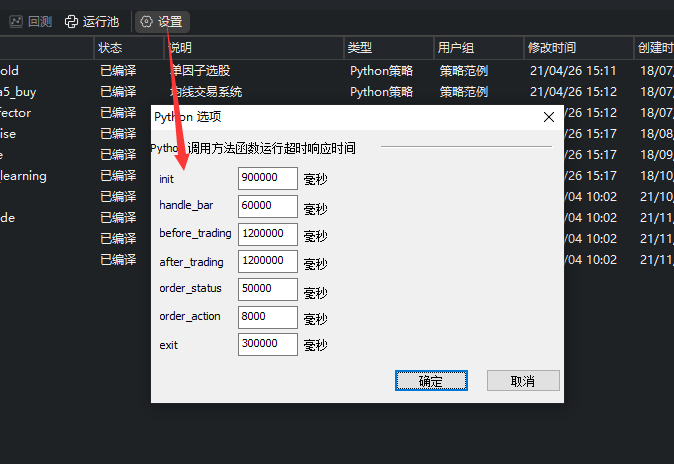Edit the after_trading timeout field
The height and width of the screenshot is (464, 674).
point(268,261)
